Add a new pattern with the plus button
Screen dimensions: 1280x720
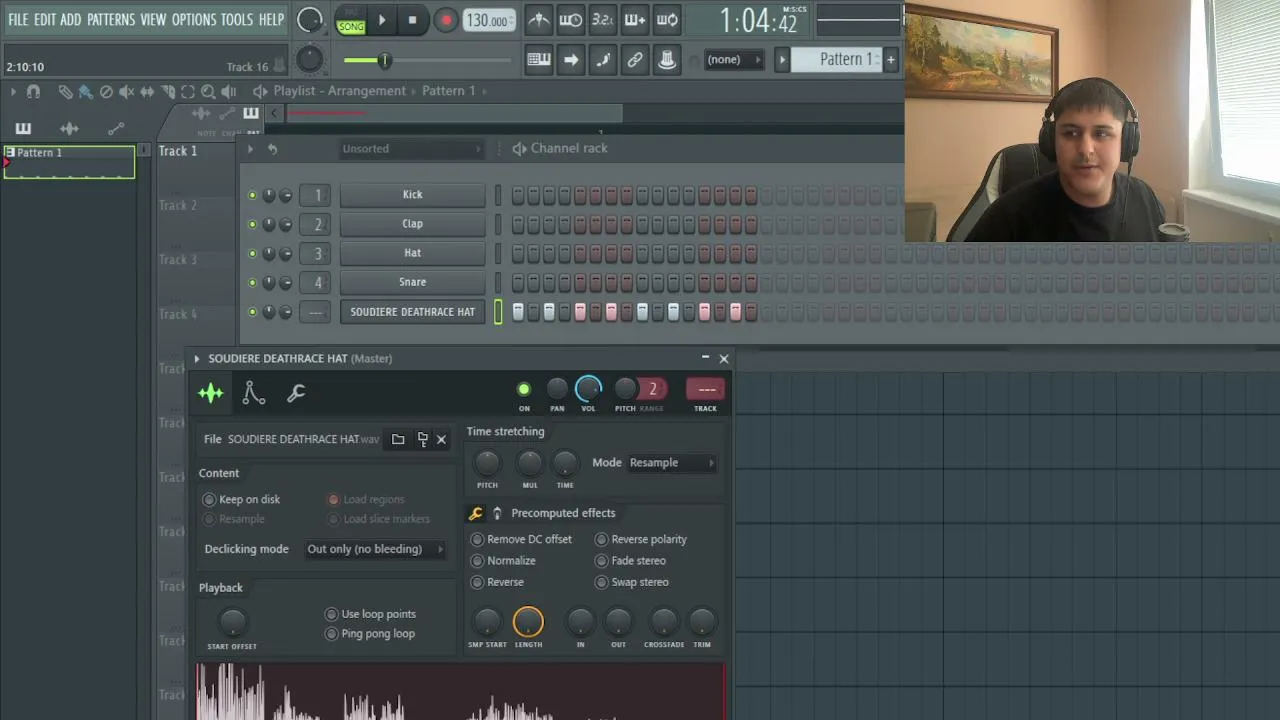tap(890, 60)
